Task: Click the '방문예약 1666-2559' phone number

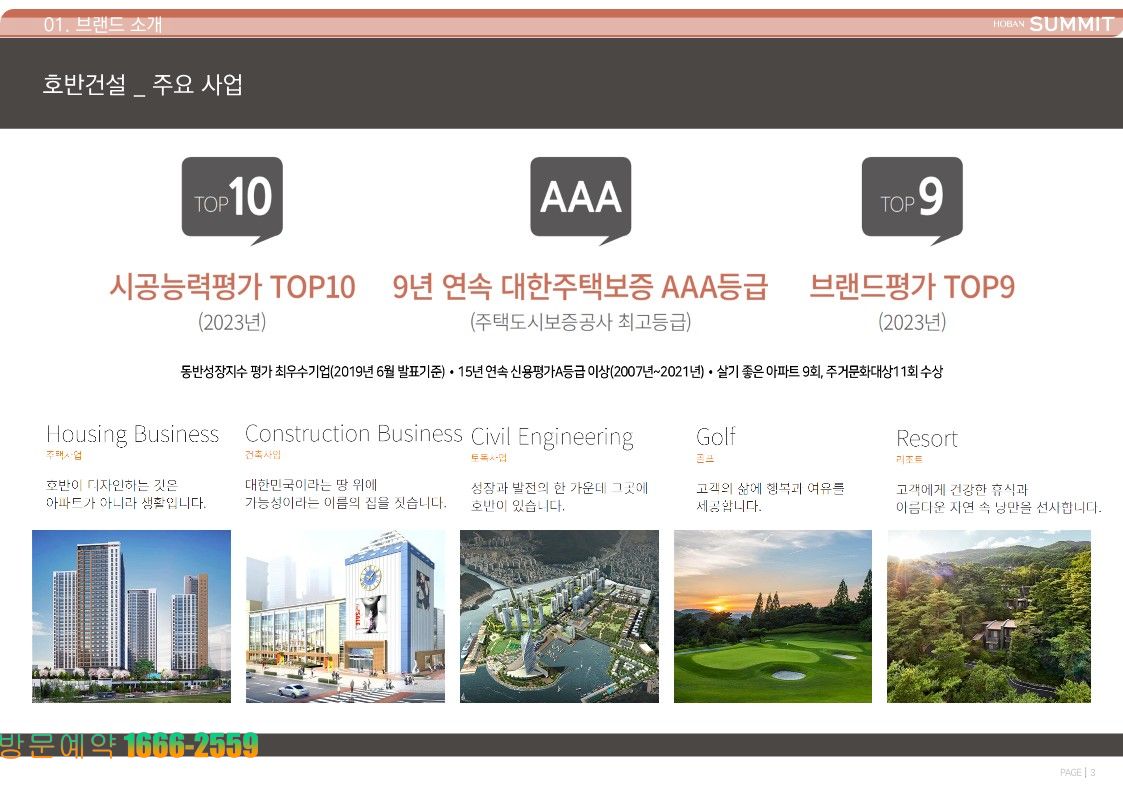Action: pyautogui.click(x=129, y=745)
